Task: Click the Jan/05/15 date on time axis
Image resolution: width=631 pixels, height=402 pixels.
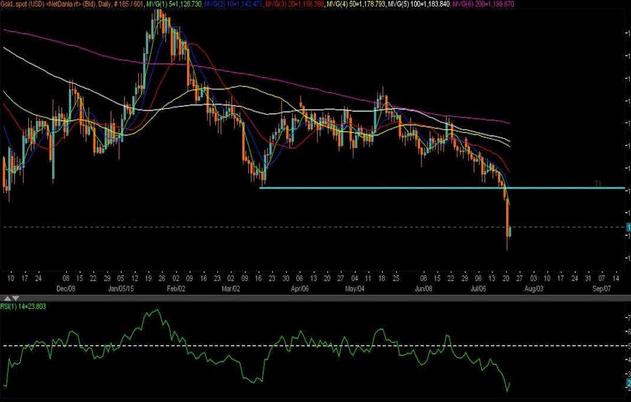Action: coord(124,285)
